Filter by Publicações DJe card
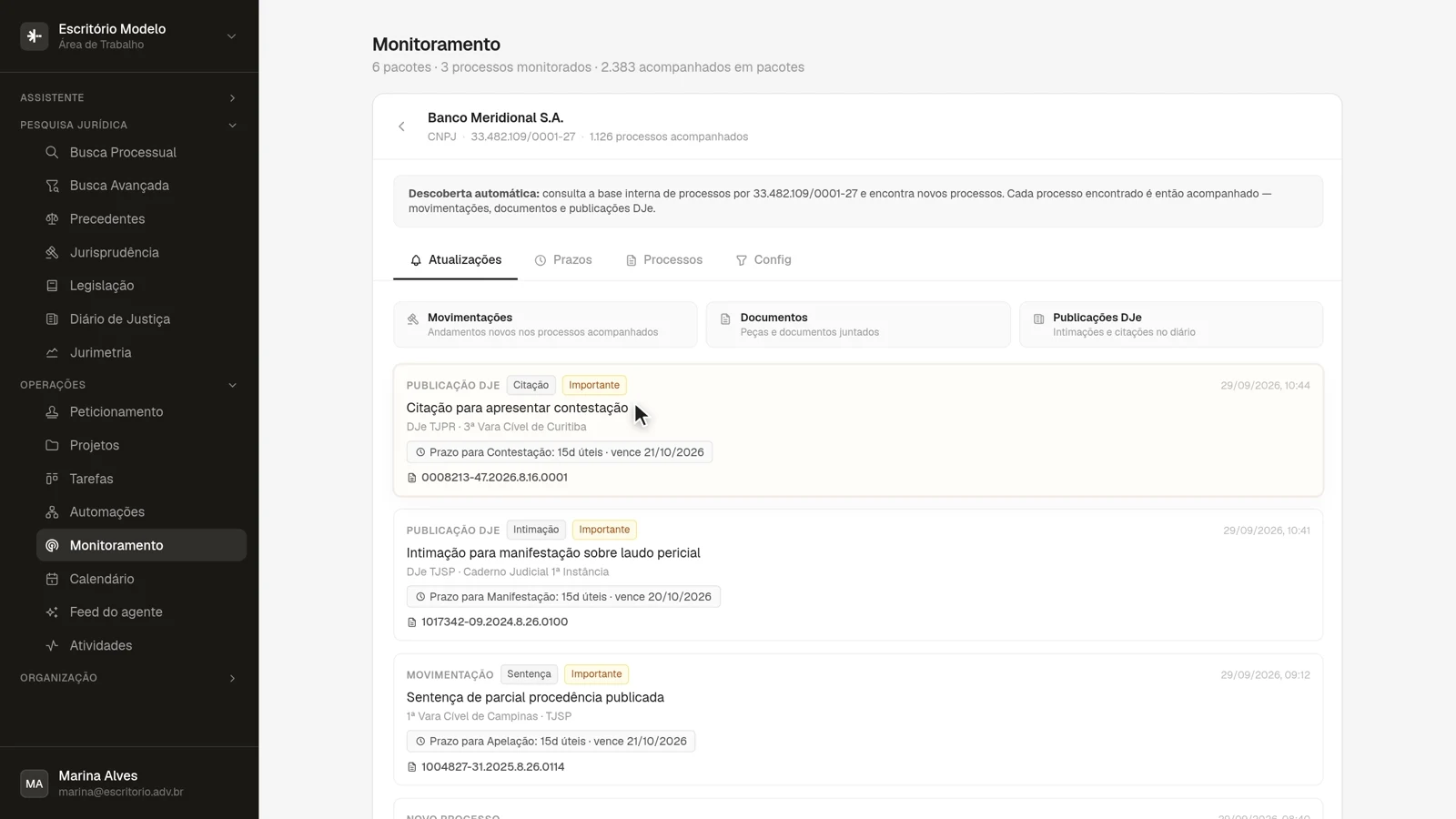The image size is (1456, 819). [1171, 324]
